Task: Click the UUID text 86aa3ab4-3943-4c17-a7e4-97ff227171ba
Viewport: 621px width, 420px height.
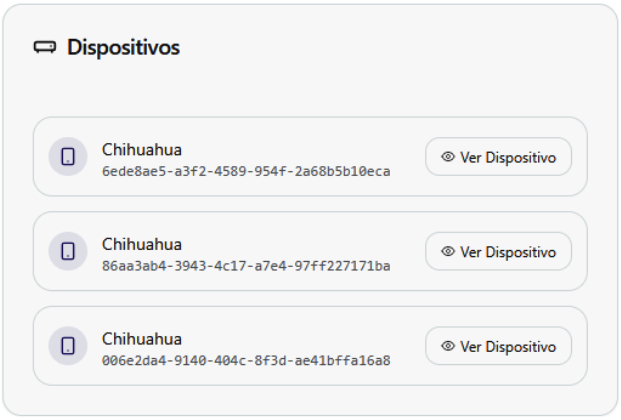Action: tap(246, 266)
